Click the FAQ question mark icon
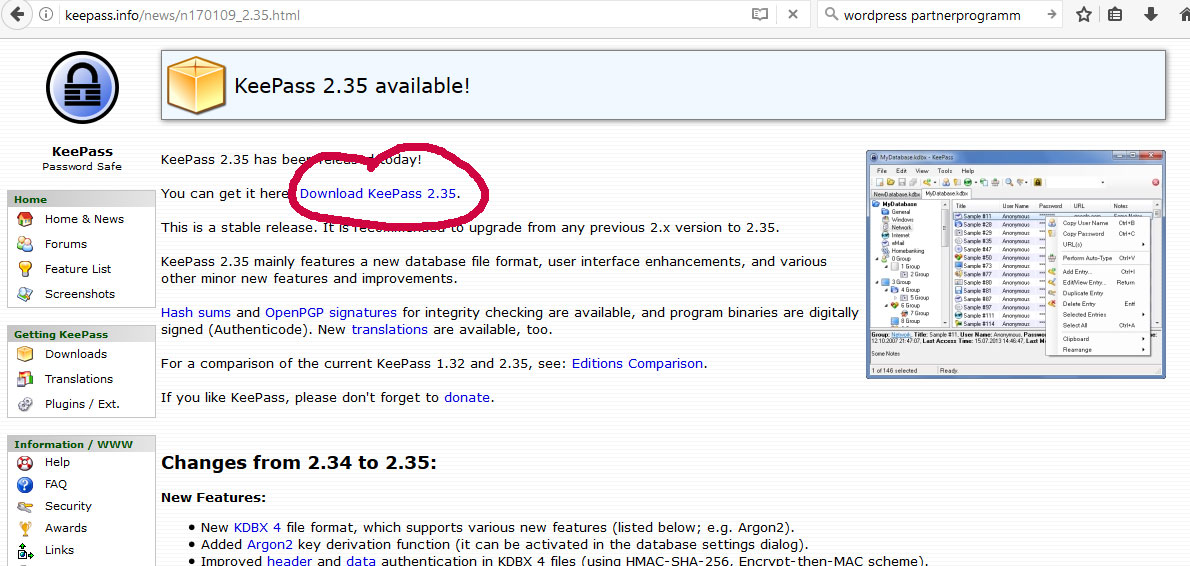Screen dimensions: 1190x566 coord(25,484)
